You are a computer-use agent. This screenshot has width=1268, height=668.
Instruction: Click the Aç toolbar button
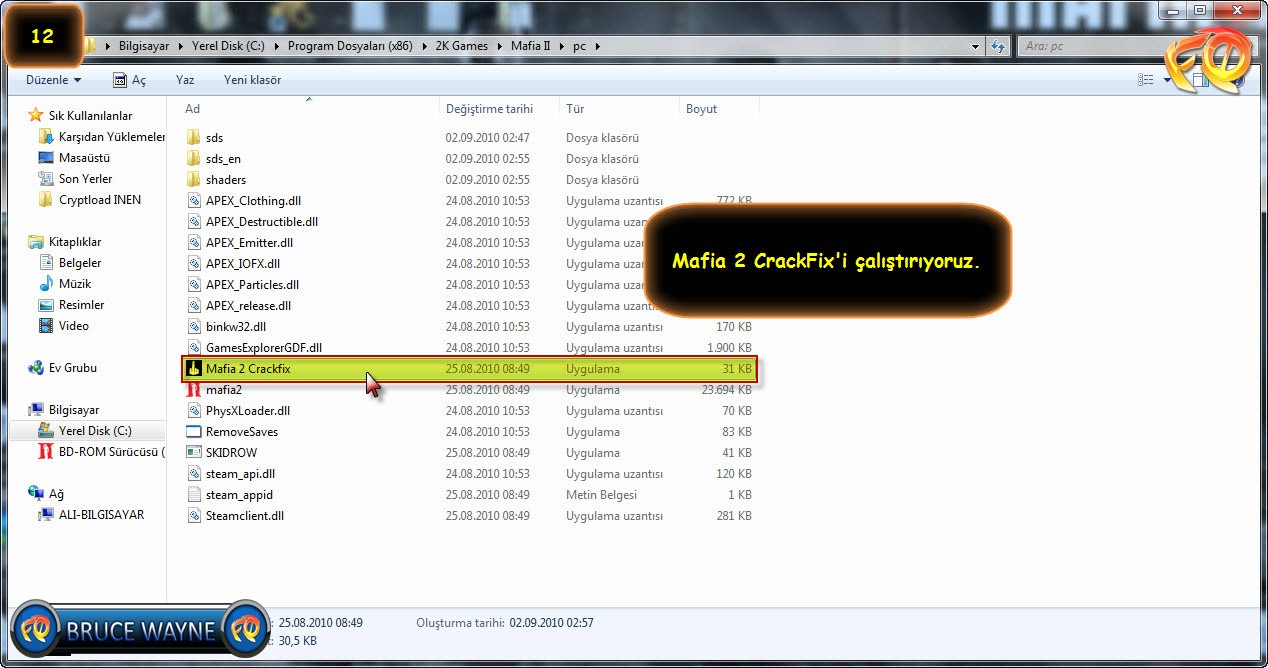tap(130, 80)
